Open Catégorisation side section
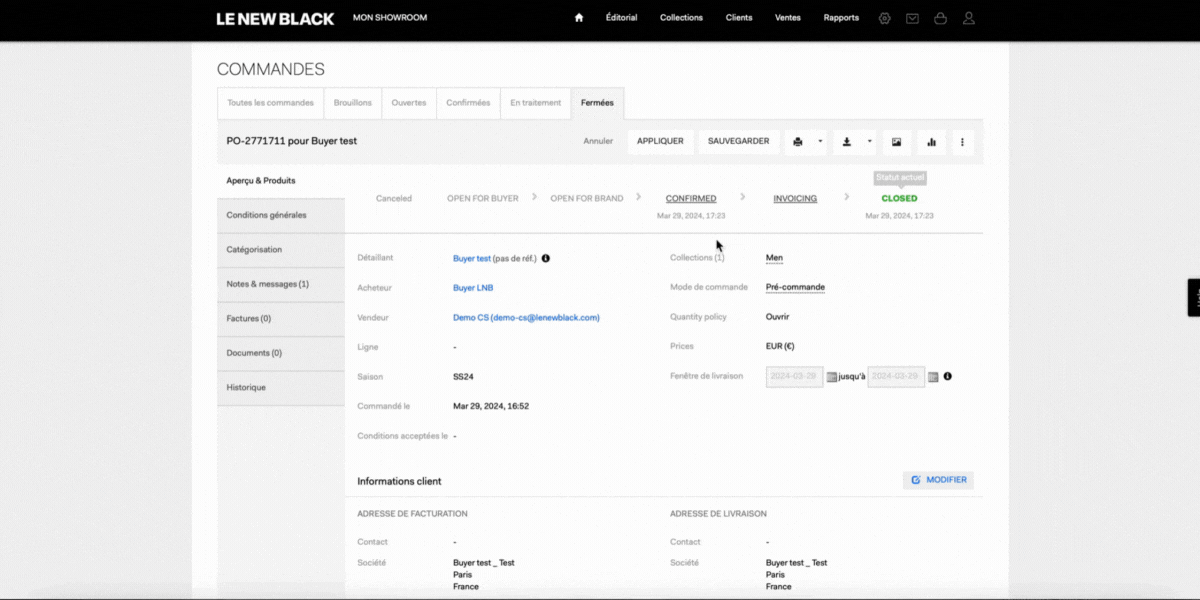The width and height of the screenshot is (1200, 600). pyautogui.click(x=281, y=250)
